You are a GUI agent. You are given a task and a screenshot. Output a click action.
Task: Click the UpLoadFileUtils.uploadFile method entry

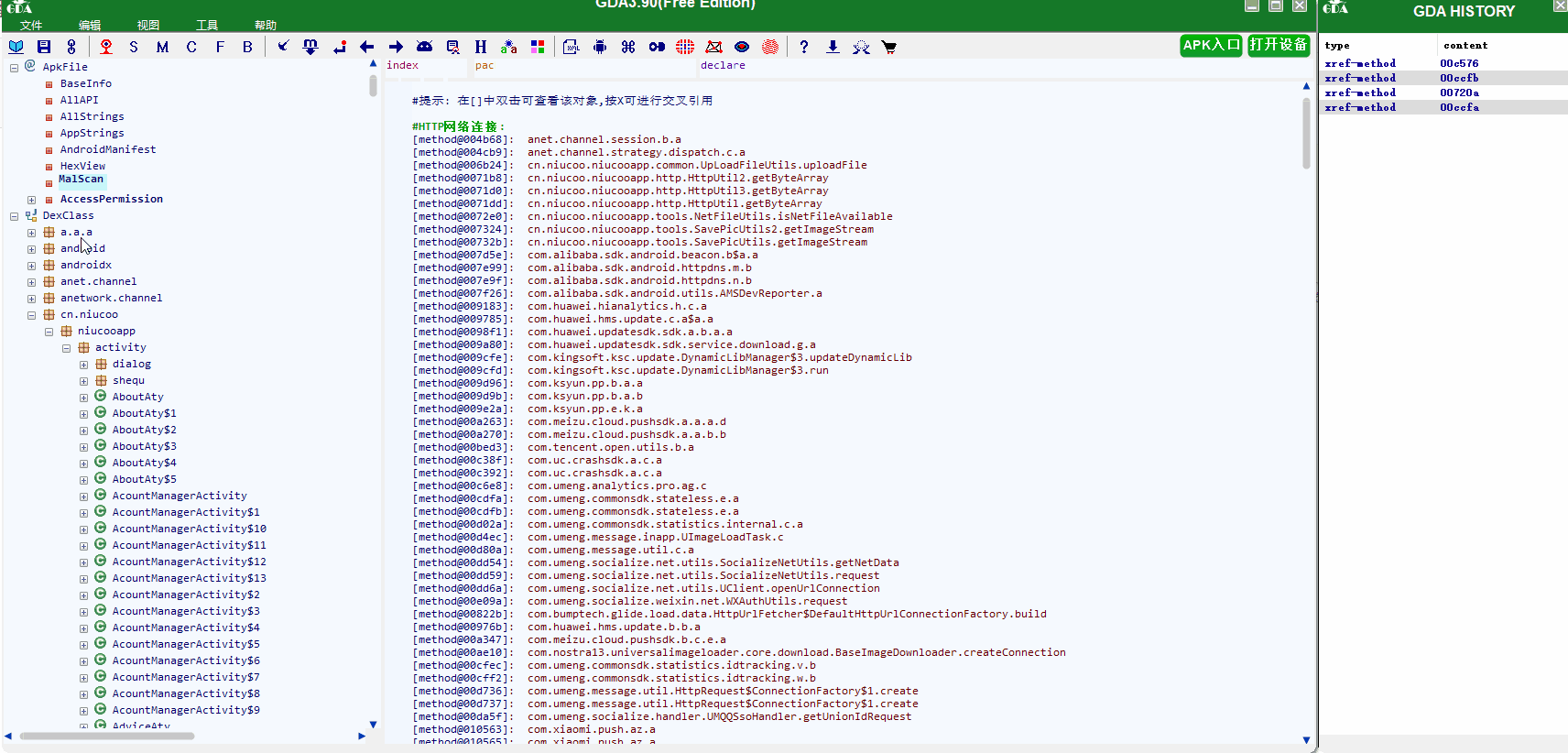pyautogui.click(x=697, y=165)
